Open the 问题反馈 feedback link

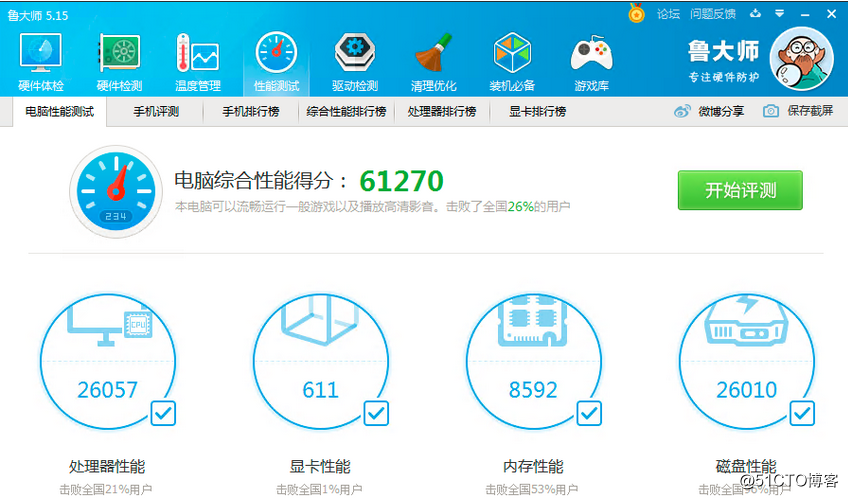713,14
